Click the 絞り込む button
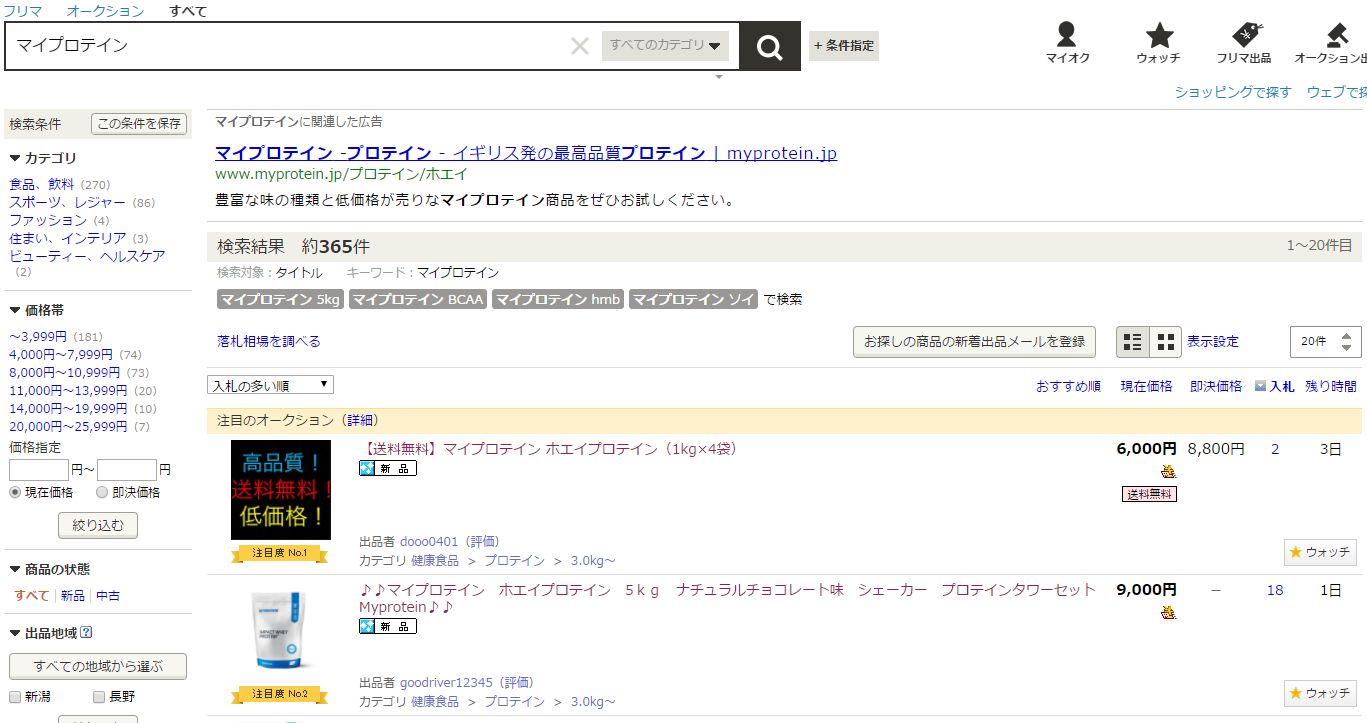 click(x=98, y=525)
